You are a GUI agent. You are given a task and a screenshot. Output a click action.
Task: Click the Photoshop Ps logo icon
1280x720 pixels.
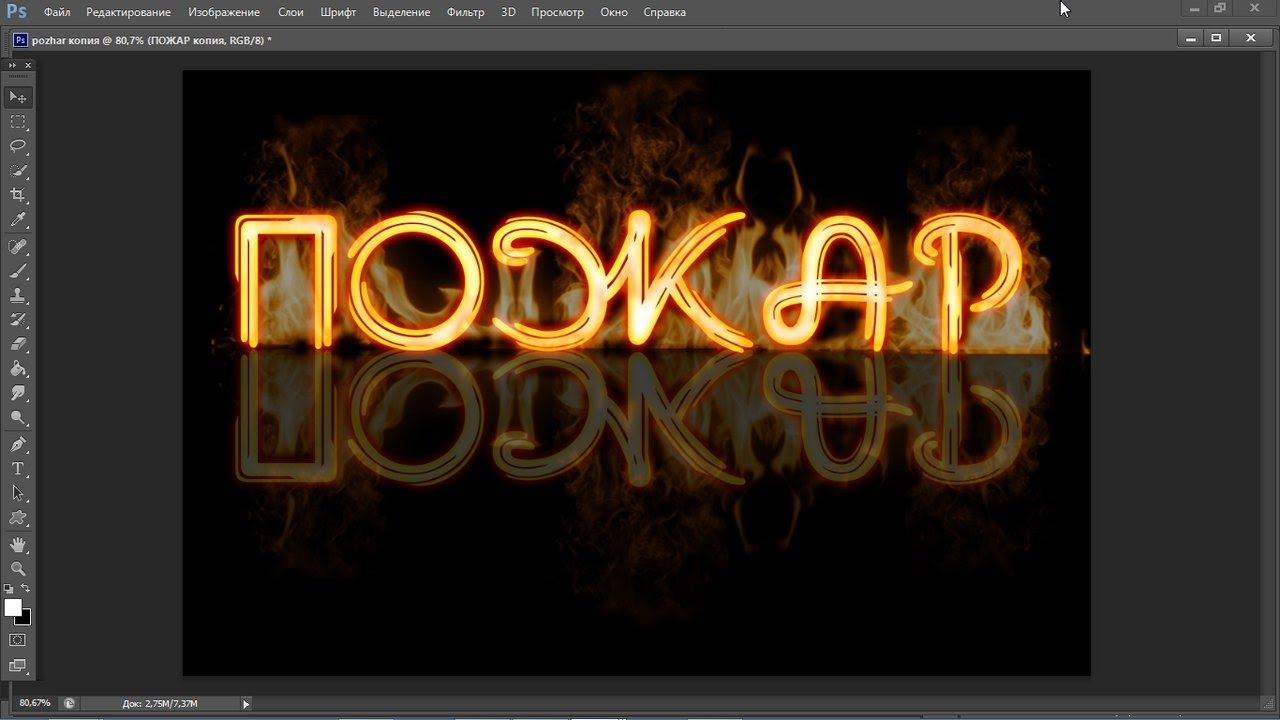[16, 11]
